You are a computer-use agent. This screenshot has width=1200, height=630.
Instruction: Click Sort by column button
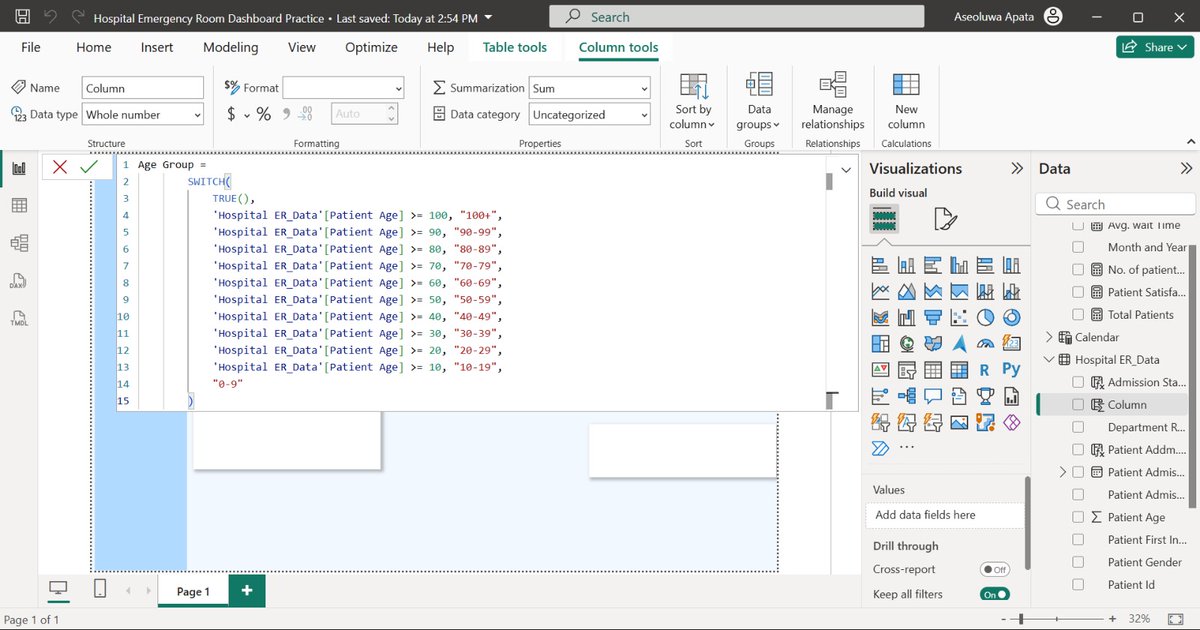click(693, 101)
